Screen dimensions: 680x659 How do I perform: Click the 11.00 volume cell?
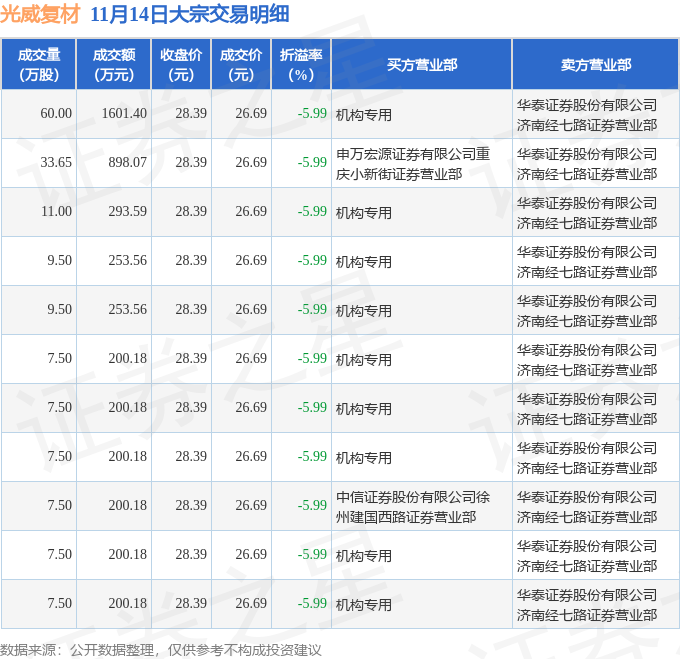[x=56, y=212]
